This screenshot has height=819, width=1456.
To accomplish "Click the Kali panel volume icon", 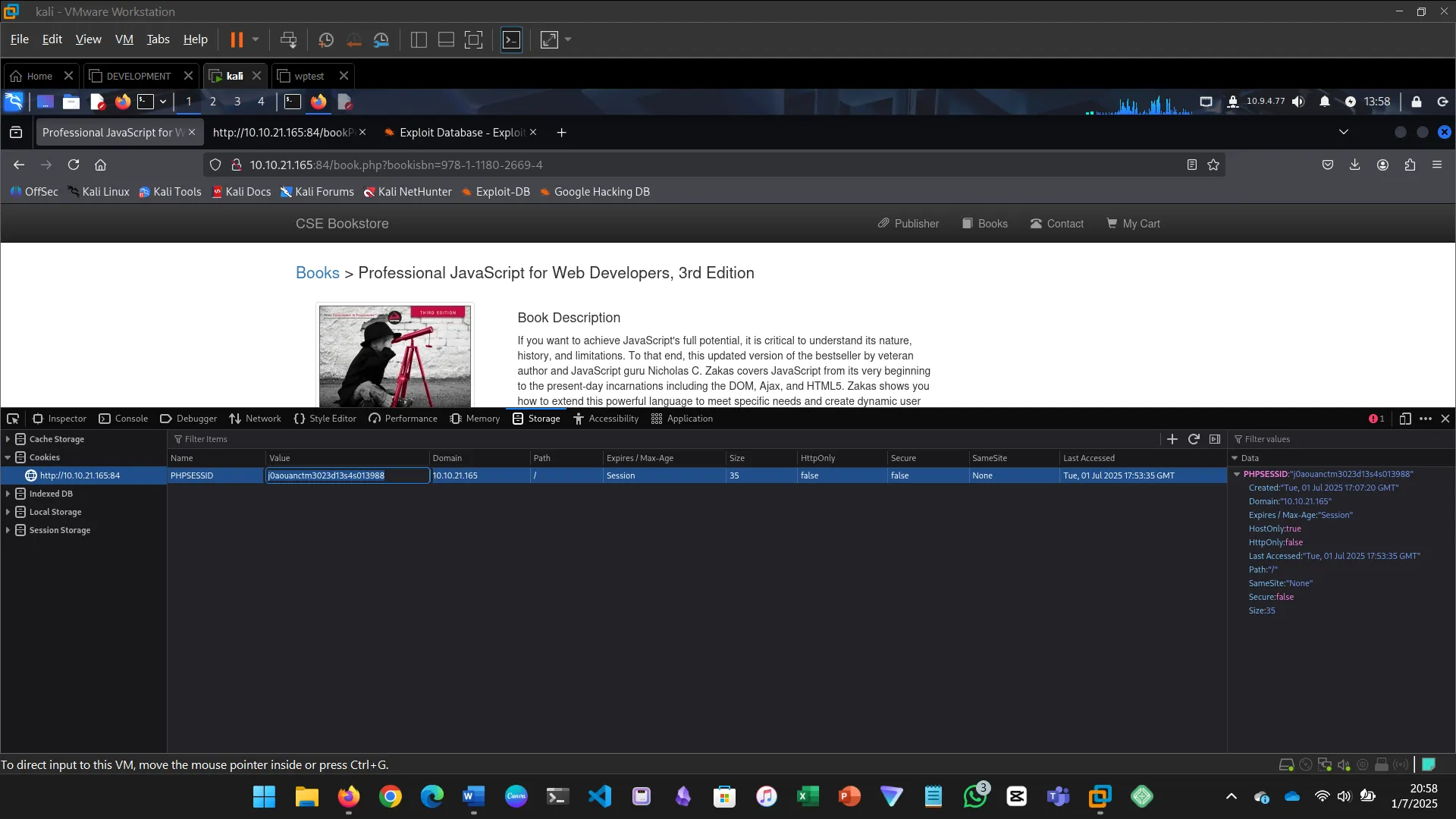I will (x=1298, y=102).
